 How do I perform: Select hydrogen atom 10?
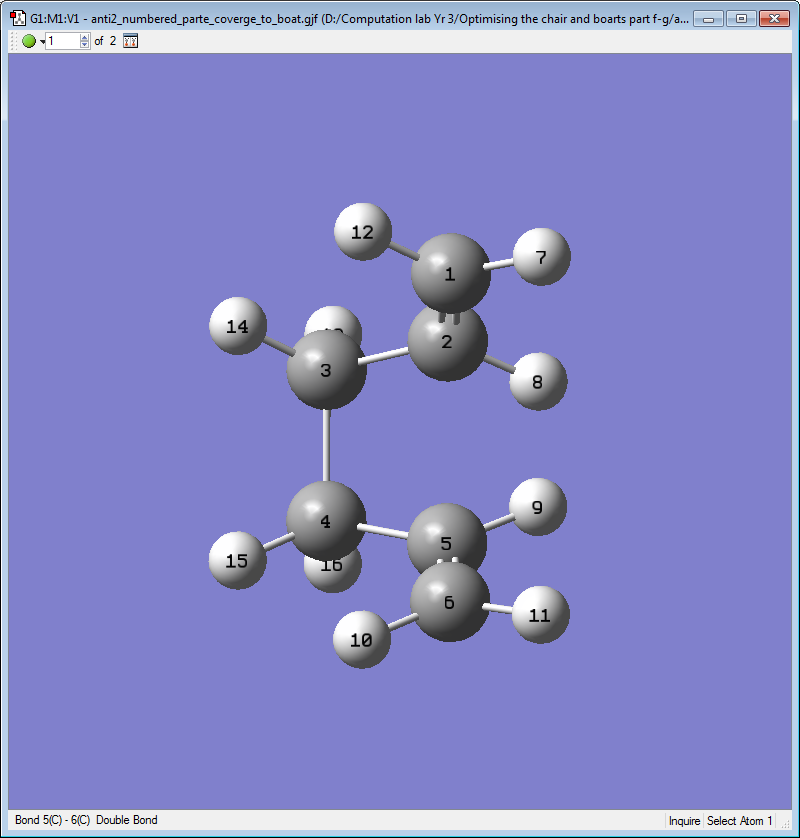click(362, 640)
